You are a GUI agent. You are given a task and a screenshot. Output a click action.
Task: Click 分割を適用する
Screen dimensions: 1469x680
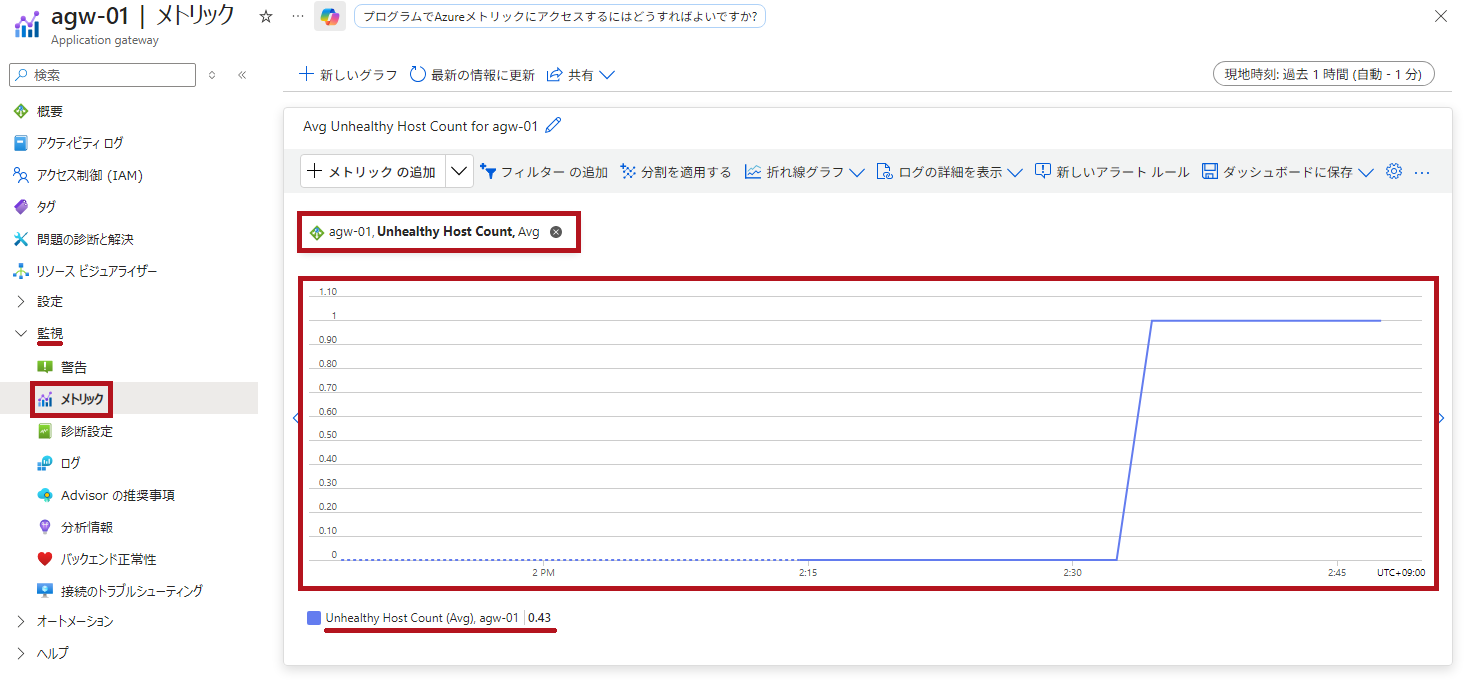[x=676, y=172]
